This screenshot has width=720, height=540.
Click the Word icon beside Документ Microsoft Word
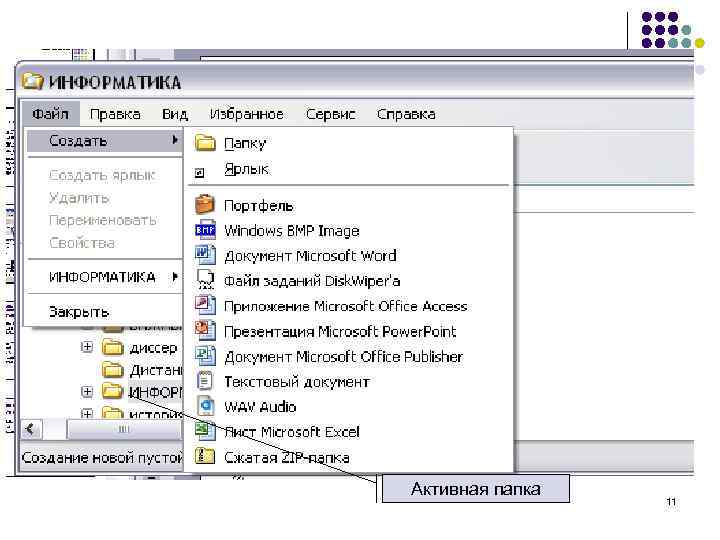pyautogui.click(x=205, y=254)
